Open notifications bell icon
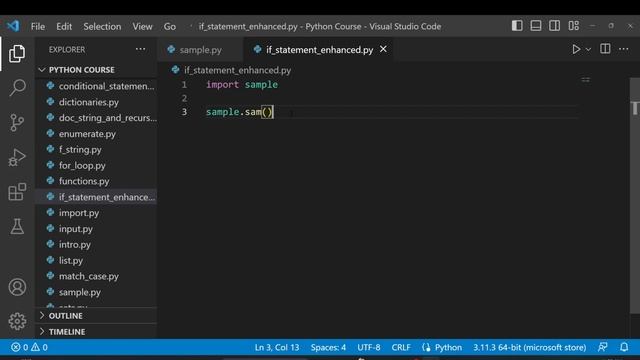This screenshot has height=360, width=640. point(624,347)
